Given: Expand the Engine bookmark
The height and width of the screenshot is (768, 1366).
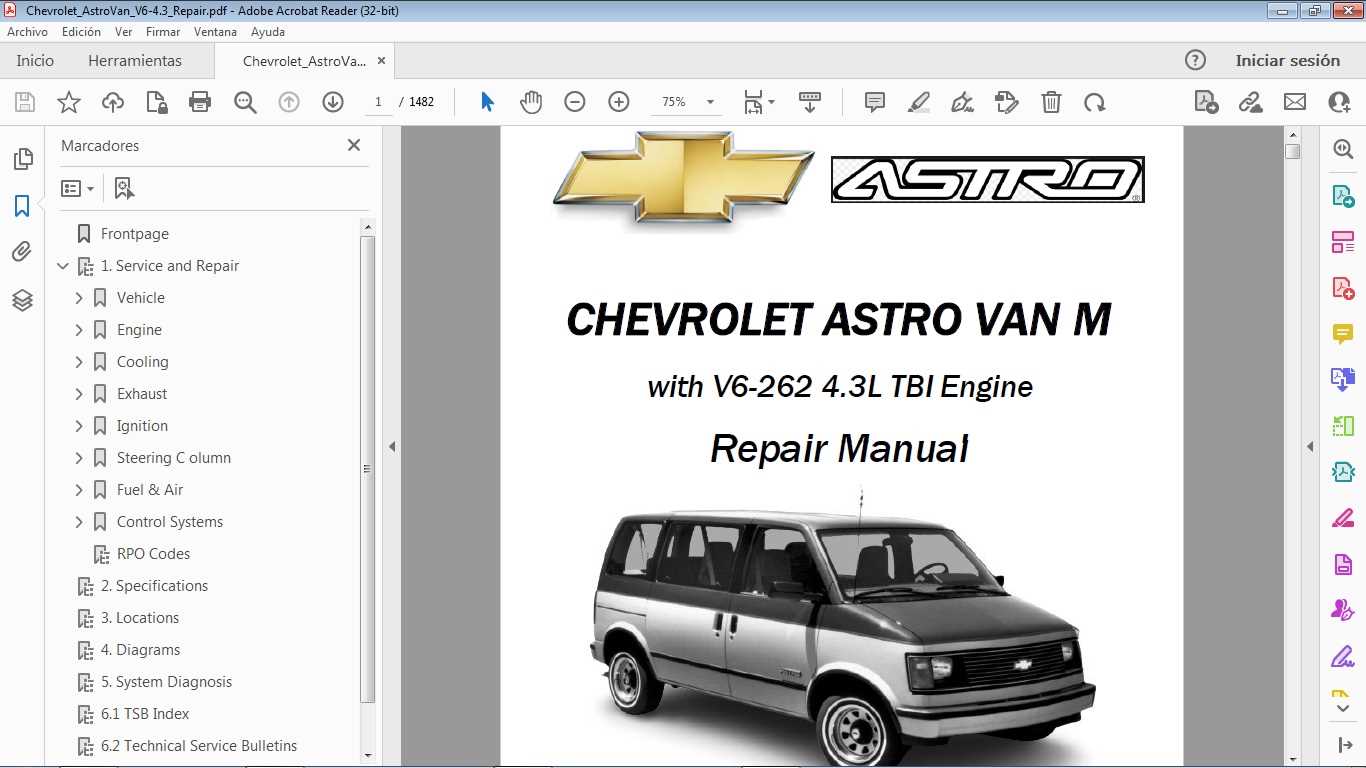Looking at the screenshot, I should pos(79,330).
